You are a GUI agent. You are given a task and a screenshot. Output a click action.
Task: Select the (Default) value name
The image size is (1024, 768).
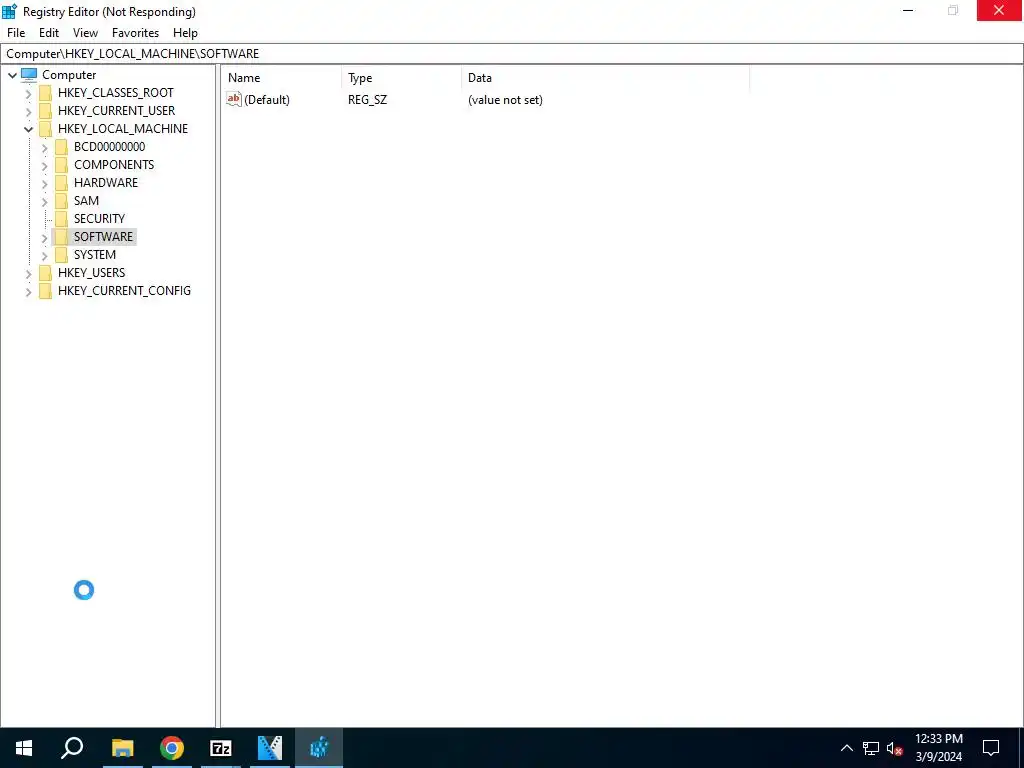pyautogui.click(x=266, y=99)
